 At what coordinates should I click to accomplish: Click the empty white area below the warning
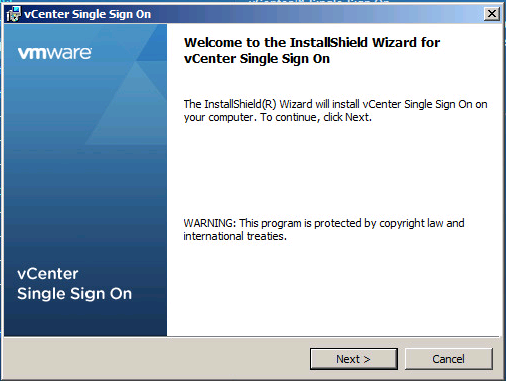pyautogui.click(x=333, y=288)
